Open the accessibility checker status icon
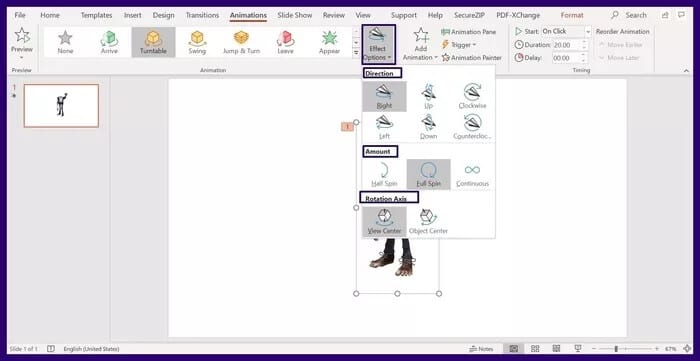This screenshot has width=700, height=361. (51, 349)
